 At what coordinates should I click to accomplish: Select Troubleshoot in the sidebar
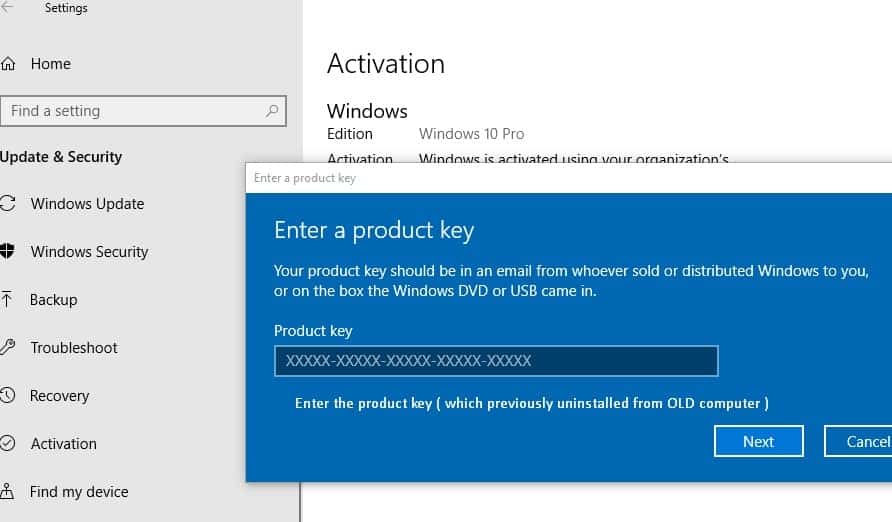74,348
